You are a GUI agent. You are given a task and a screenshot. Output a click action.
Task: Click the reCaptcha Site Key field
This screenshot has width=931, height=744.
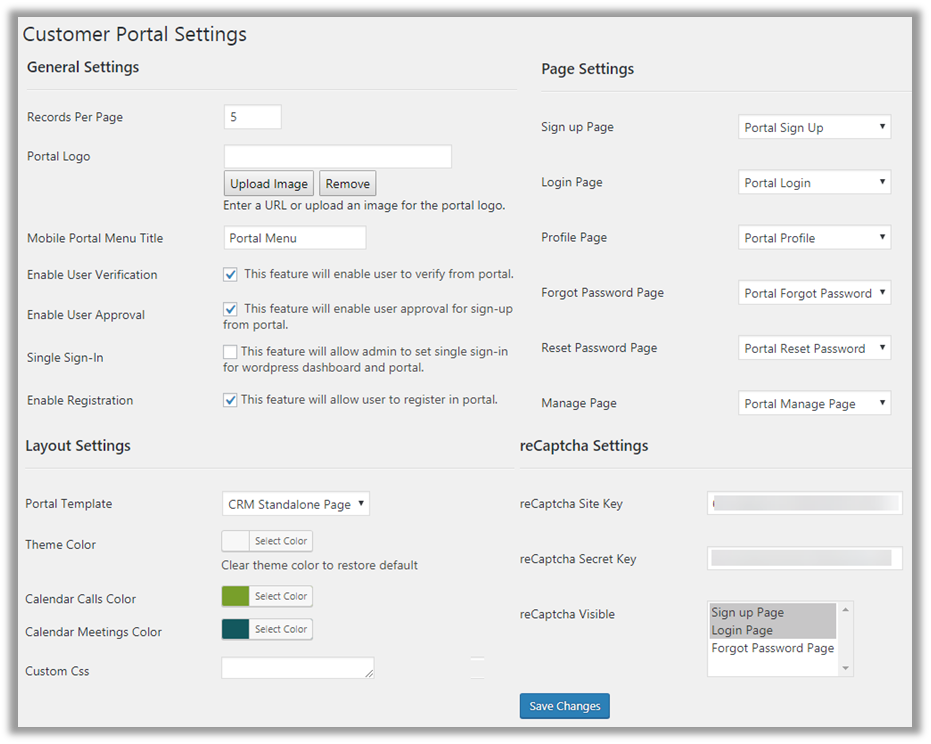point(804,503)
